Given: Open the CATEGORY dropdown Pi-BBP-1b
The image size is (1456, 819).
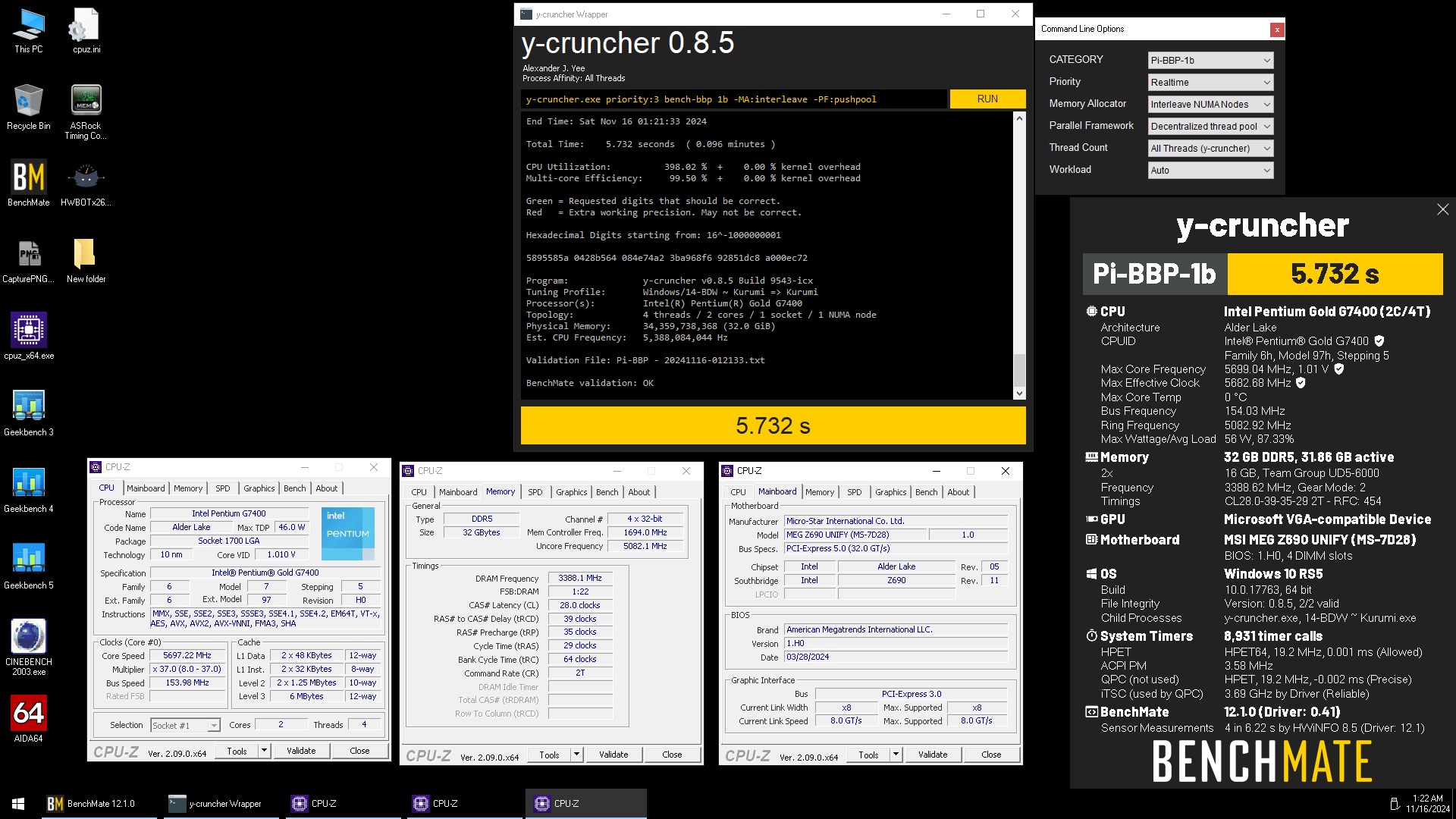Looking at the screenshot, I should tap(1210, 60).
